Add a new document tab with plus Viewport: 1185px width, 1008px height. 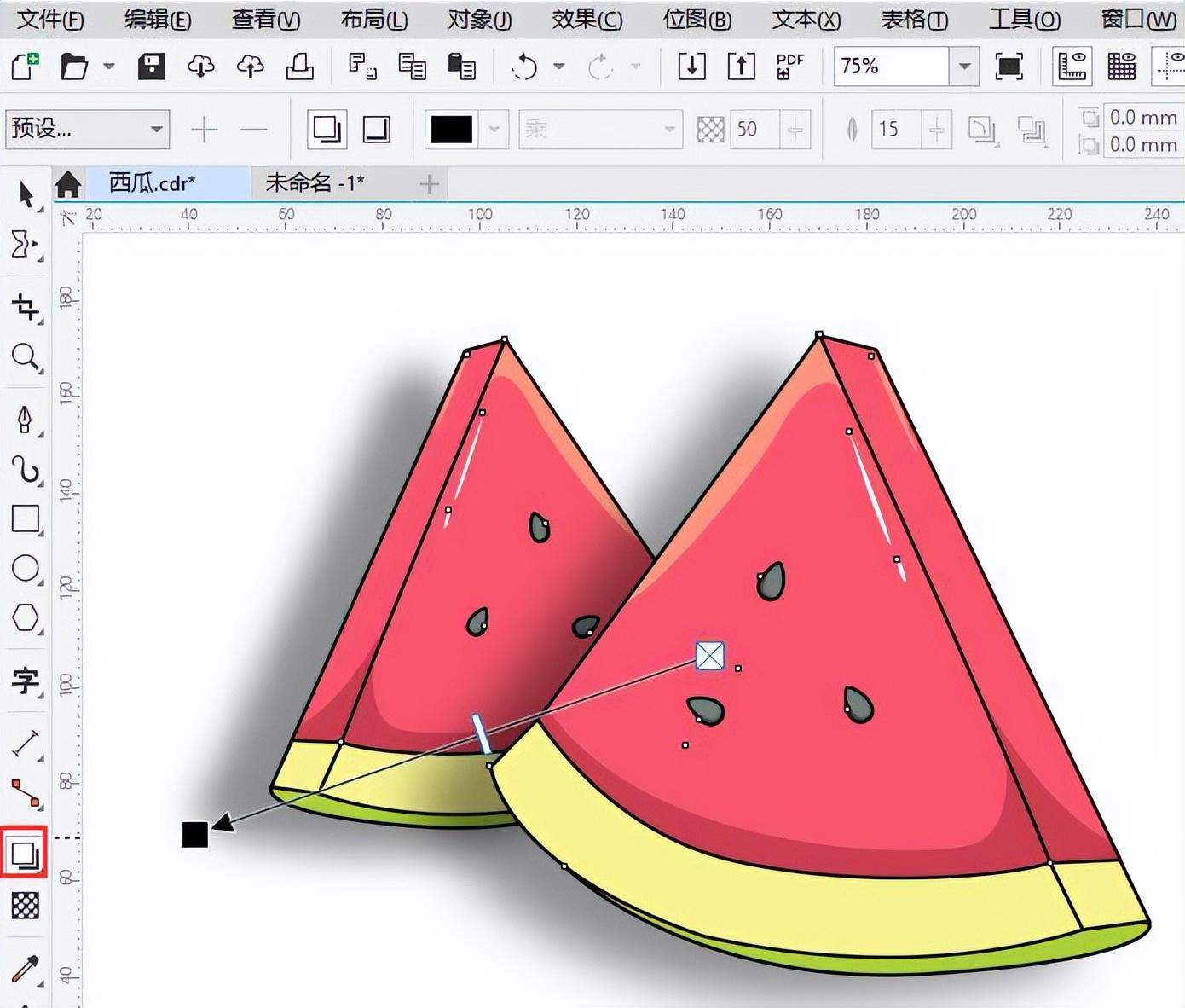[430, 183]
